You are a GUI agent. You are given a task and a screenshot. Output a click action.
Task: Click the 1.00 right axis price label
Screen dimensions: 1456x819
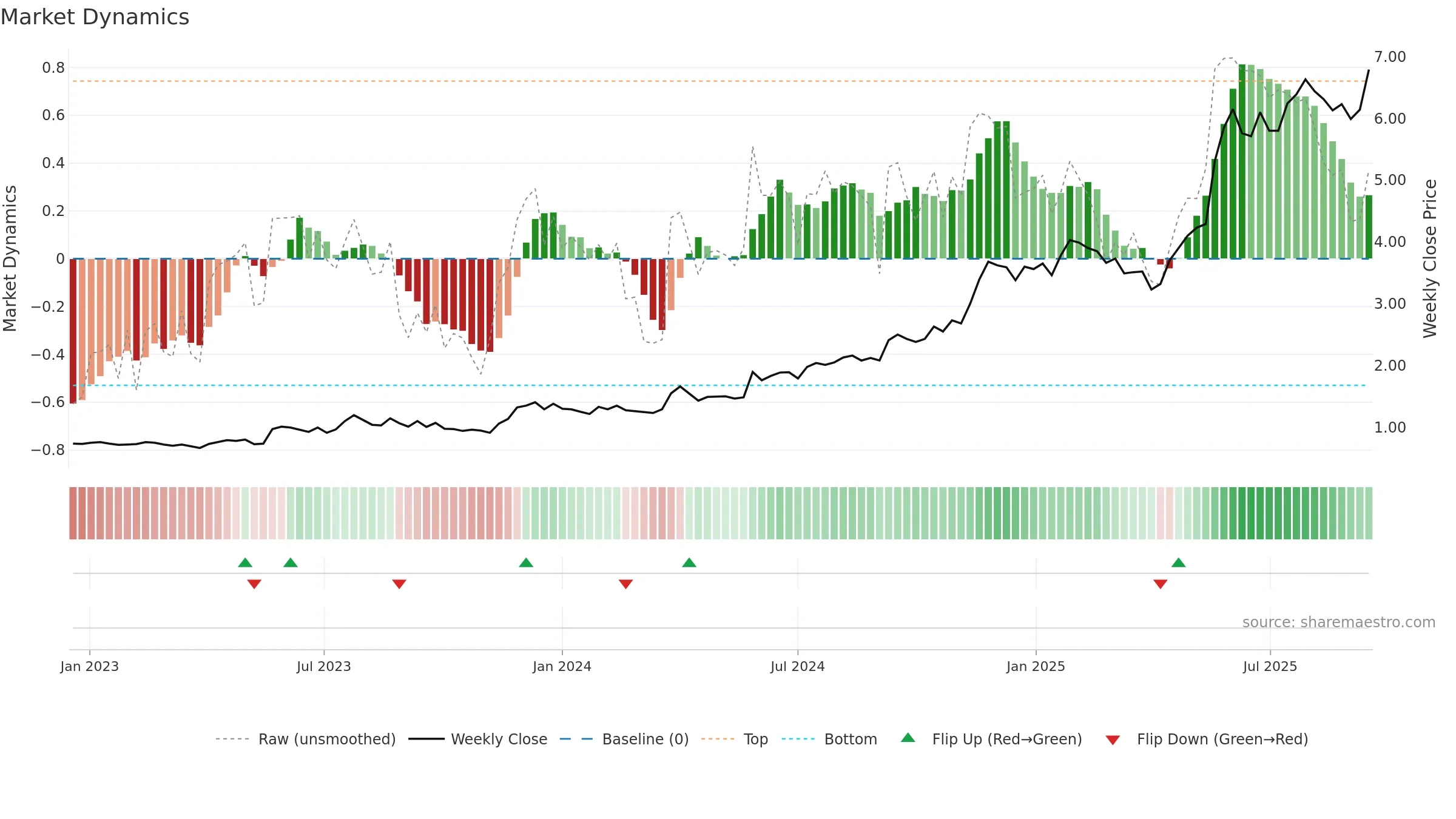[x=1390, y=427]
